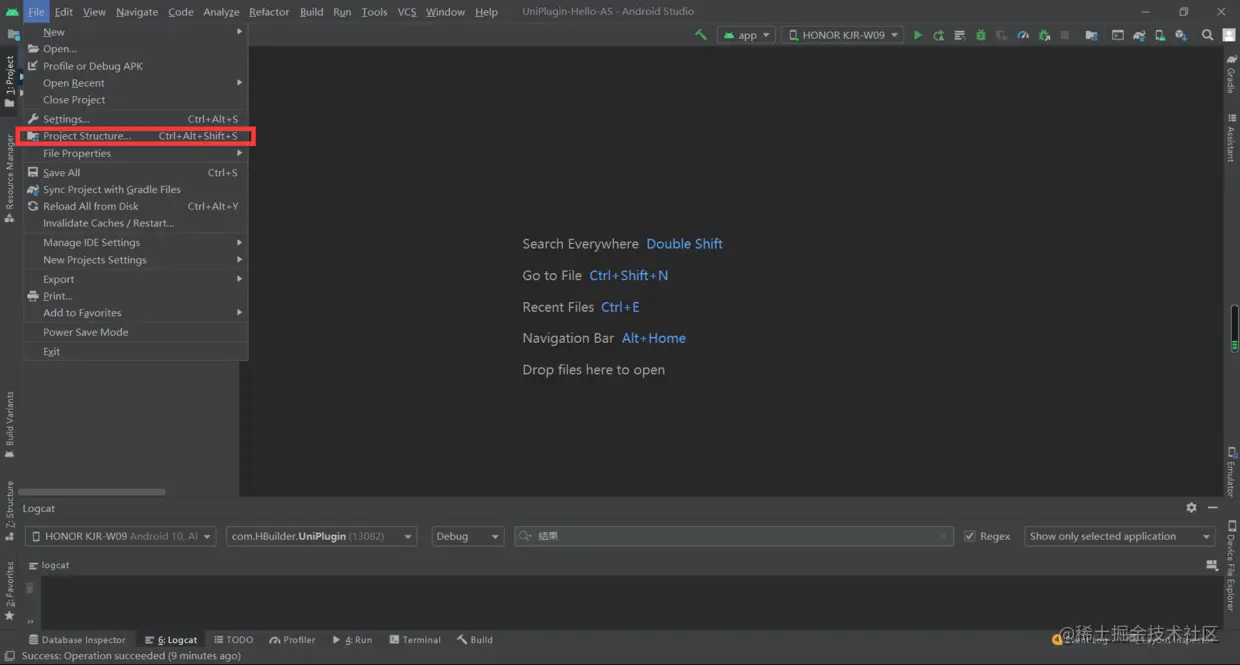This screenshot has width=1240, height=665.
Task: Expand the File Properties submenu
Action: (x=135, y=153)
